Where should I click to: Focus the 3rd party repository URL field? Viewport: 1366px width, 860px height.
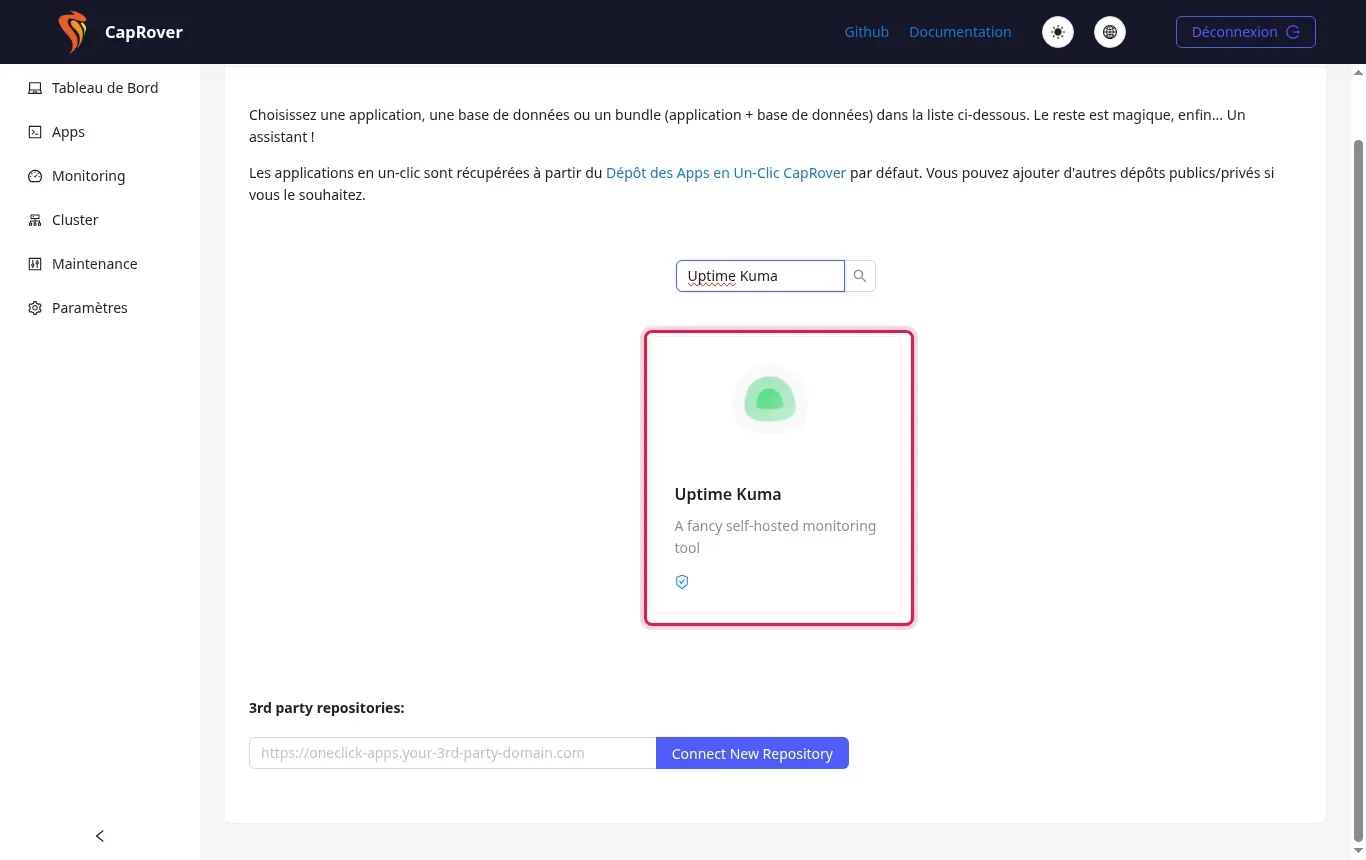click(x=452, y=753)
